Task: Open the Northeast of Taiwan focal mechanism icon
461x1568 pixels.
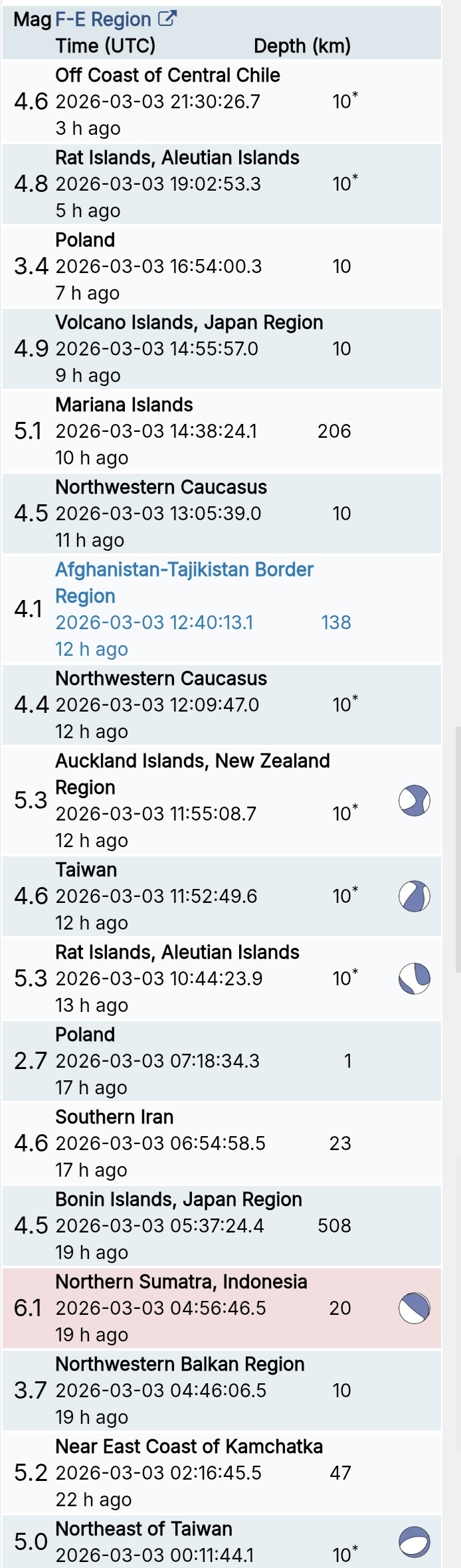Action: (415, 1542)
